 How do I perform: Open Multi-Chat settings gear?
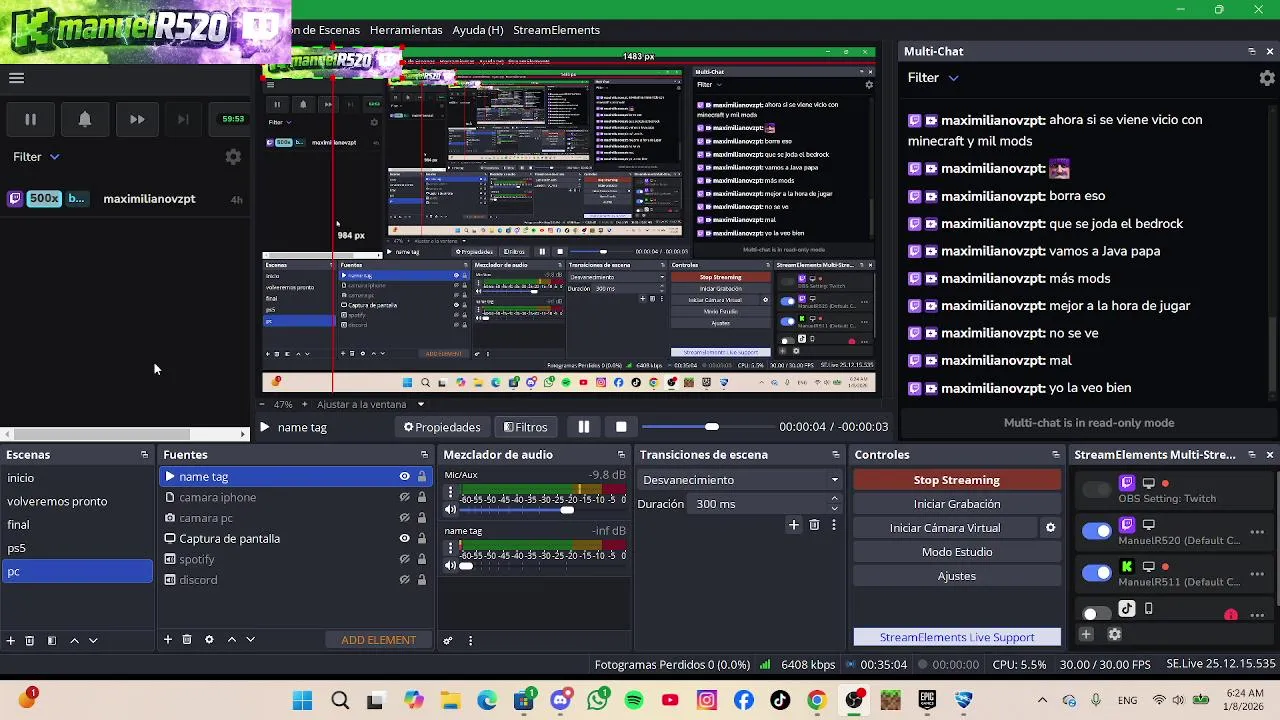click(x=1266, y=78)
